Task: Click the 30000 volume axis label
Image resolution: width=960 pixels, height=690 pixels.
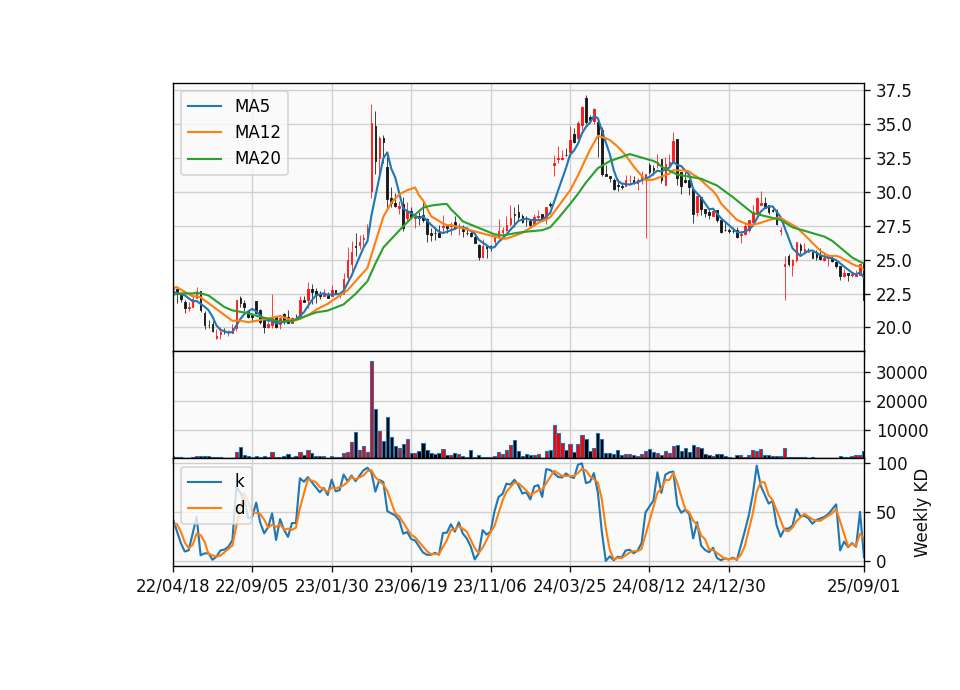Action: tap(901, 373)
